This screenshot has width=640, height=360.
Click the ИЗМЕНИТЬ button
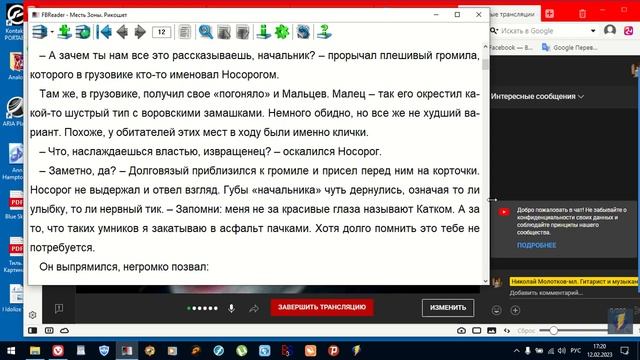point(448,308)
